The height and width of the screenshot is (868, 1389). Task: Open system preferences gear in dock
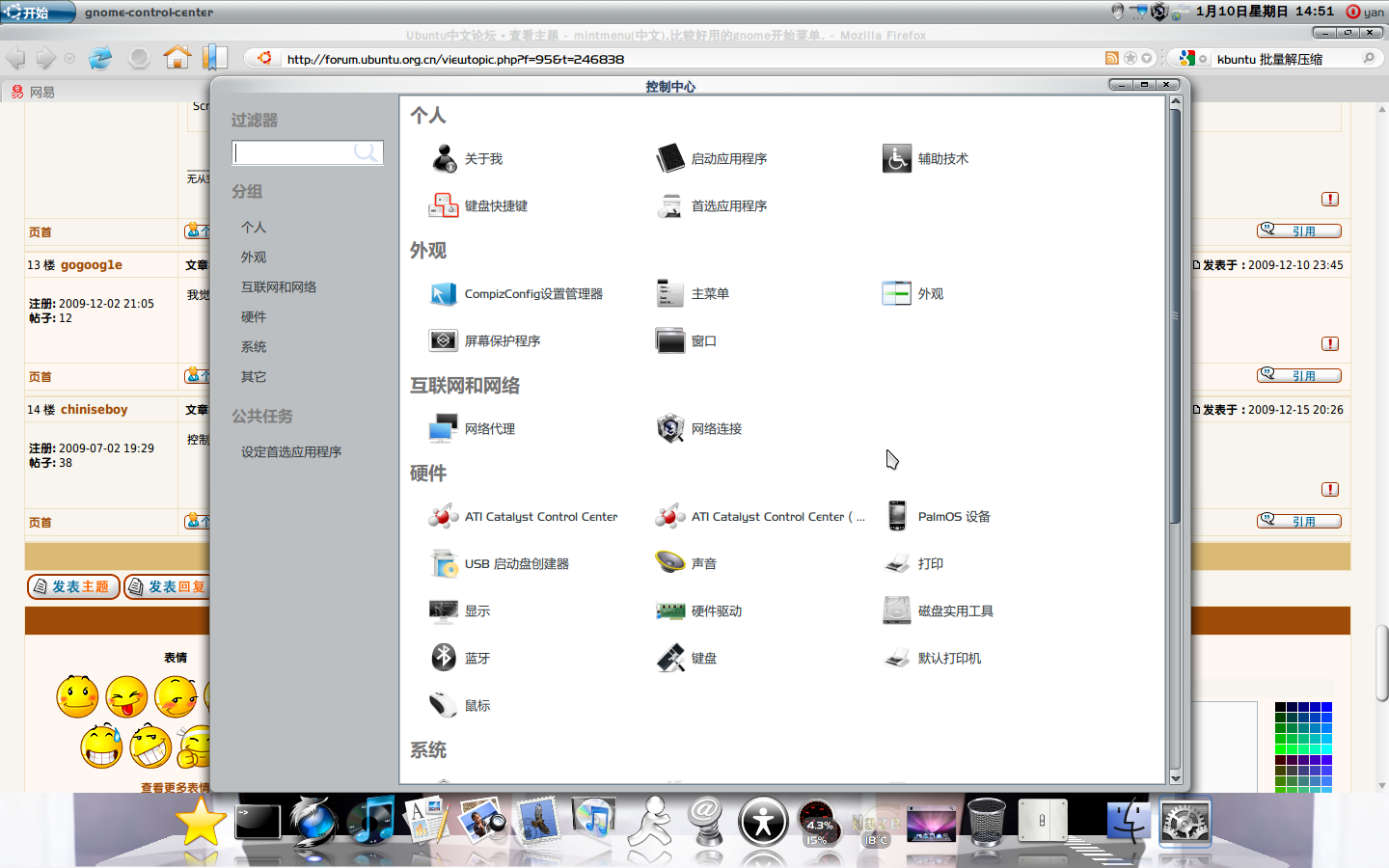(x=1185, y=823)
